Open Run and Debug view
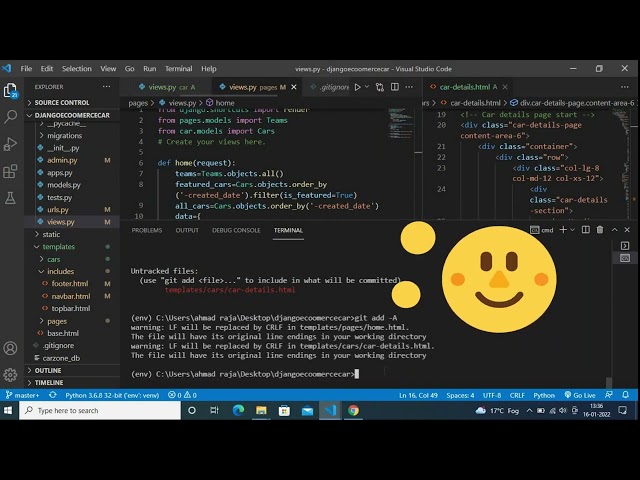Image resolution: width=640 pixels, height=480 pixels. [10, 144]
